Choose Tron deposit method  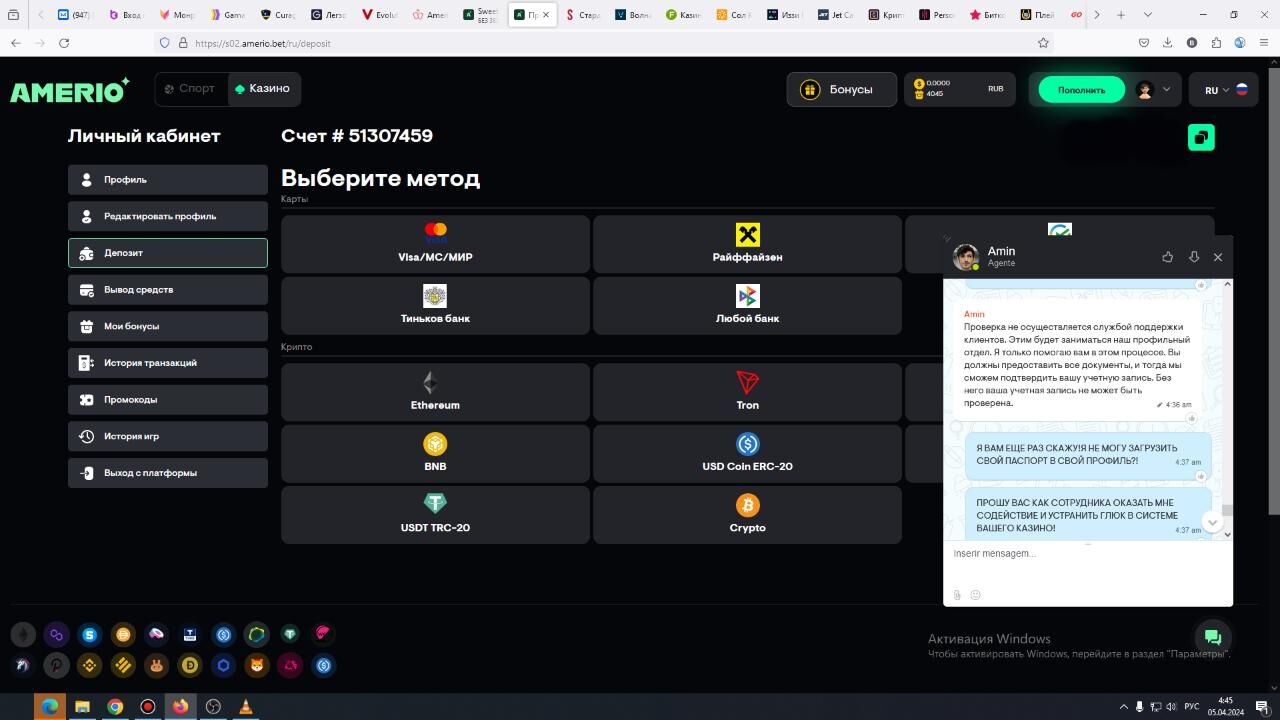(747, 391)
